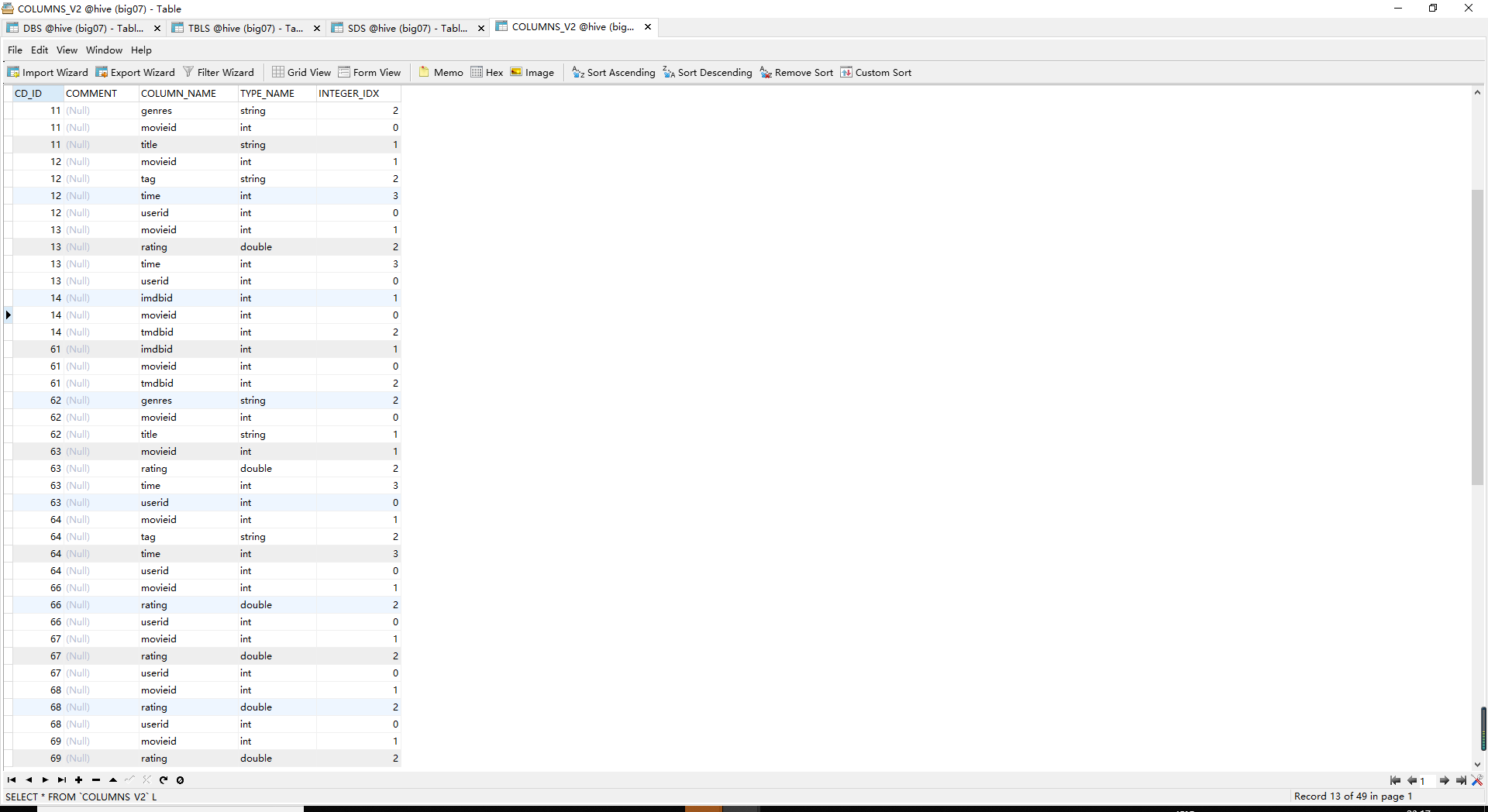Open the File menu
Viewport: 1488px width, 812px height.
pos(15,50)
